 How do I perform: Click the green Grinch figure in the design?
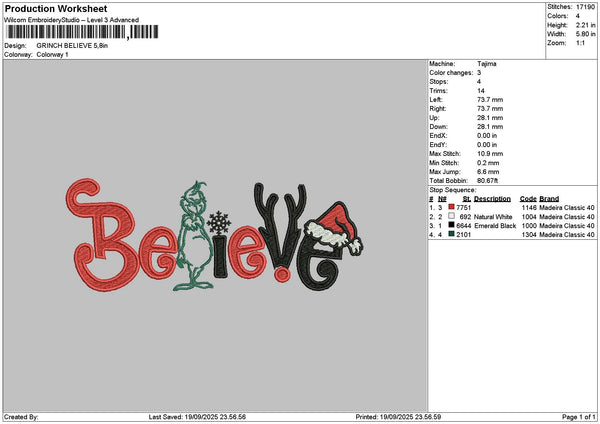coord(193,236)
